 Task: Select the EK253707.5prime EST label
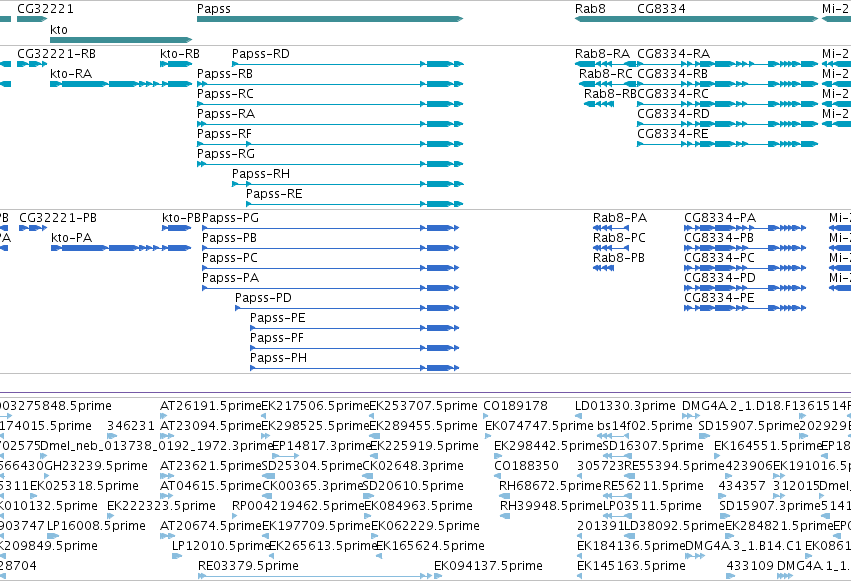[x=423, y=406]
